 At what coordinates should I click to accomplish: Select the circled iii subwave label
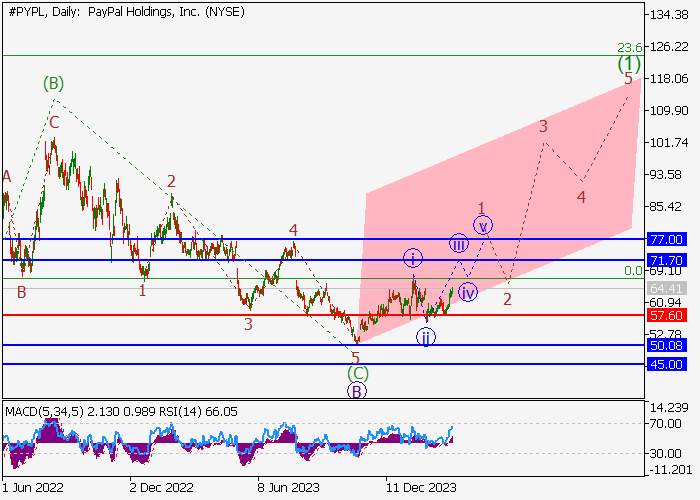[x=459, y=244]
